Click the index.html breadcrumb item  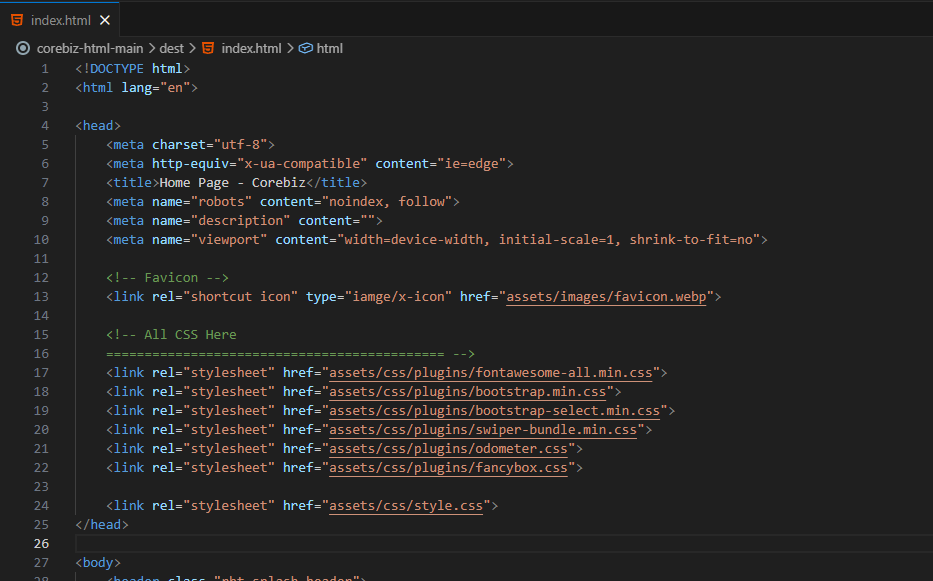[x=251, y=48]
